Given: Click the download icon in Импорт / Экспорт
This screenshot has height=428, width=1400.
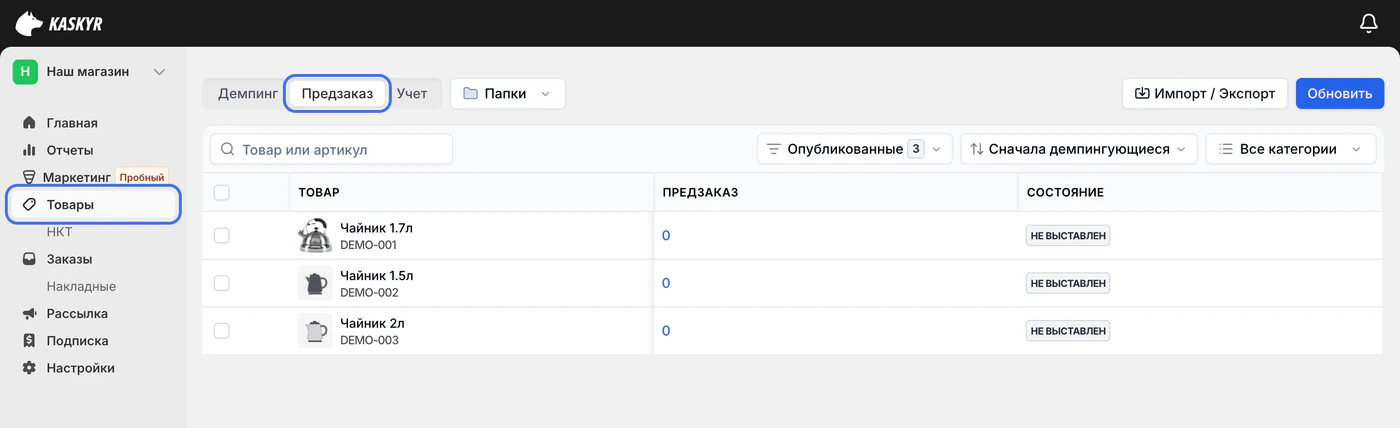Looking at the screenshot, I should 1142,93.
